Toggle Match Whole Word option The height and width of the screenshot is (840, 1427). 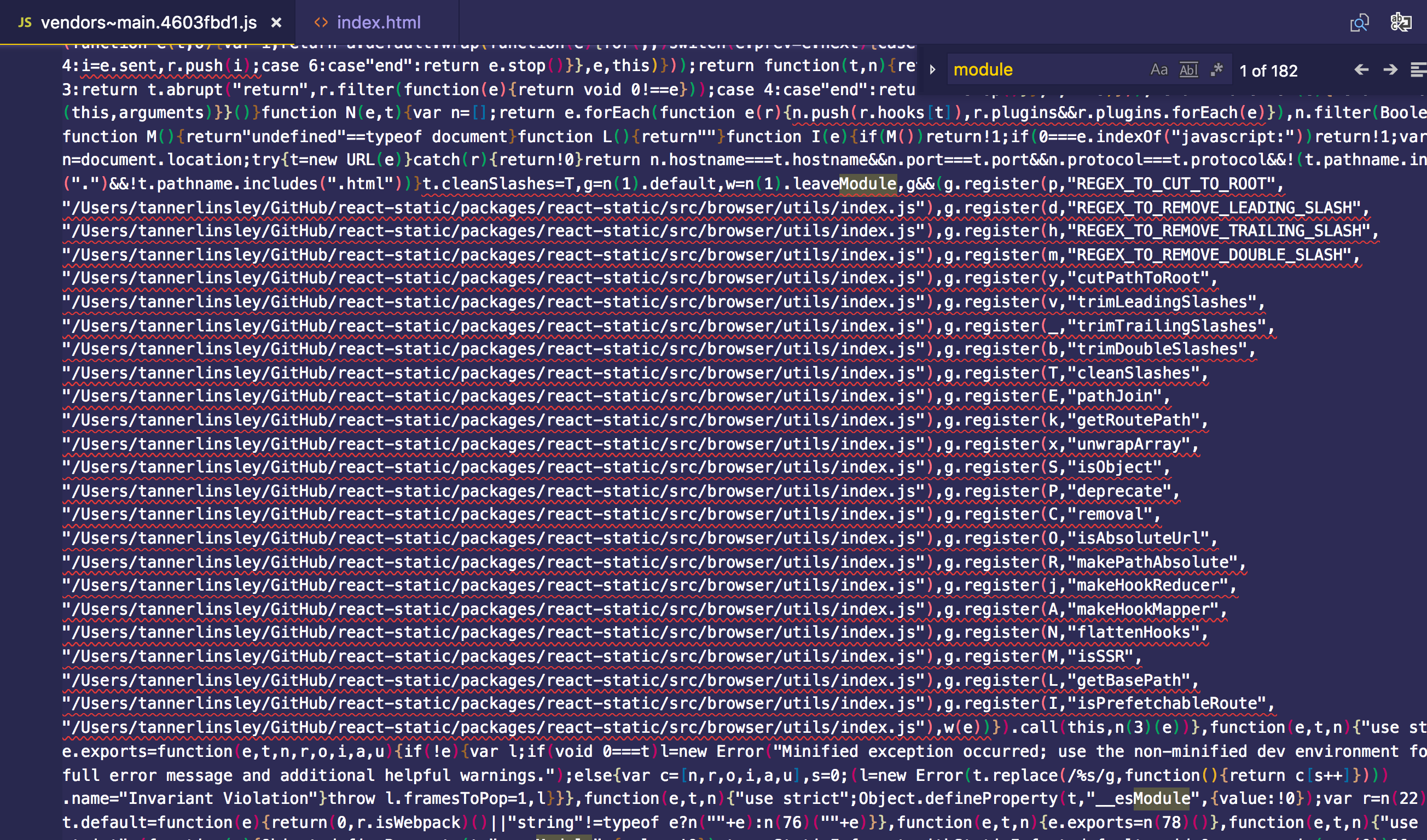tap(1188, 69)
